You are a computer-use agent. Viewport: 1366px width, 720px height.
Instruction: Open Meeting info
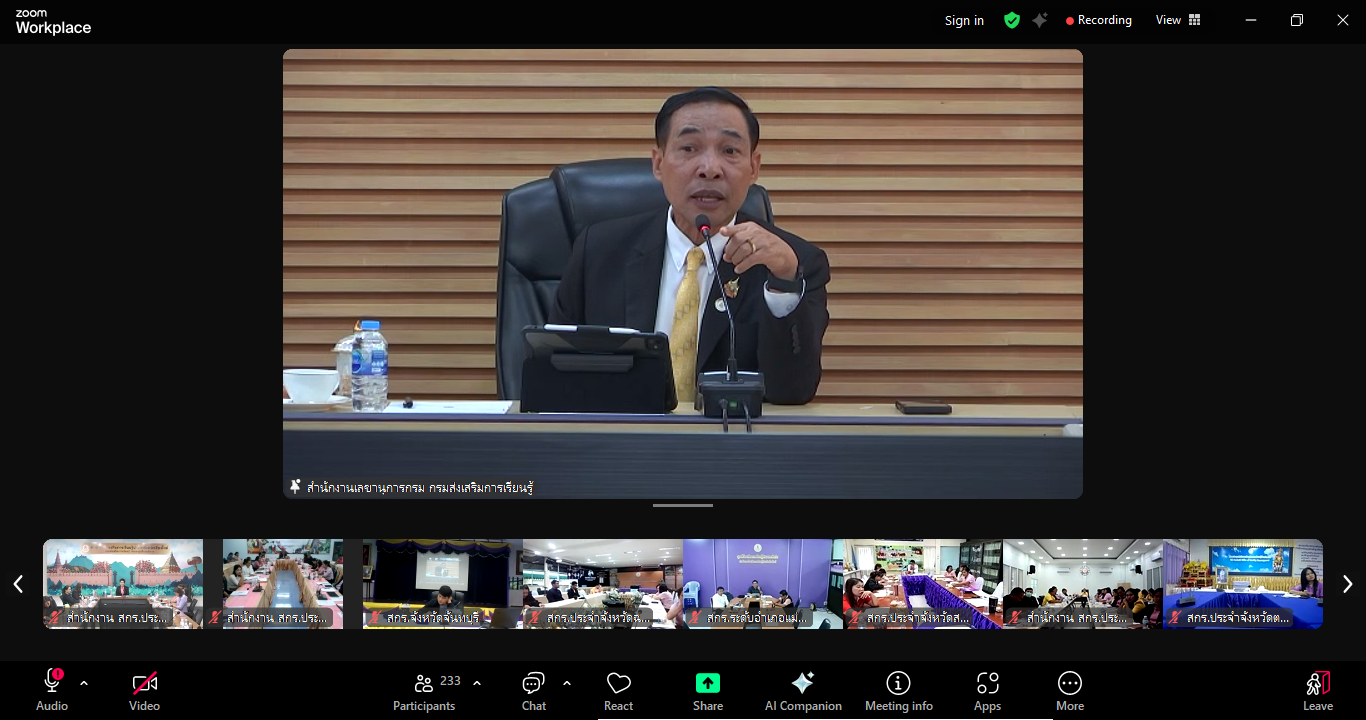[x=899, y=690]
